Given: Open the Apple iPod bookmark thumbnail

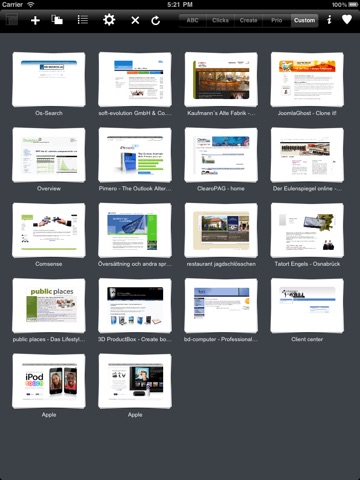Looking at the screenshot, I should tap(49, 381).
